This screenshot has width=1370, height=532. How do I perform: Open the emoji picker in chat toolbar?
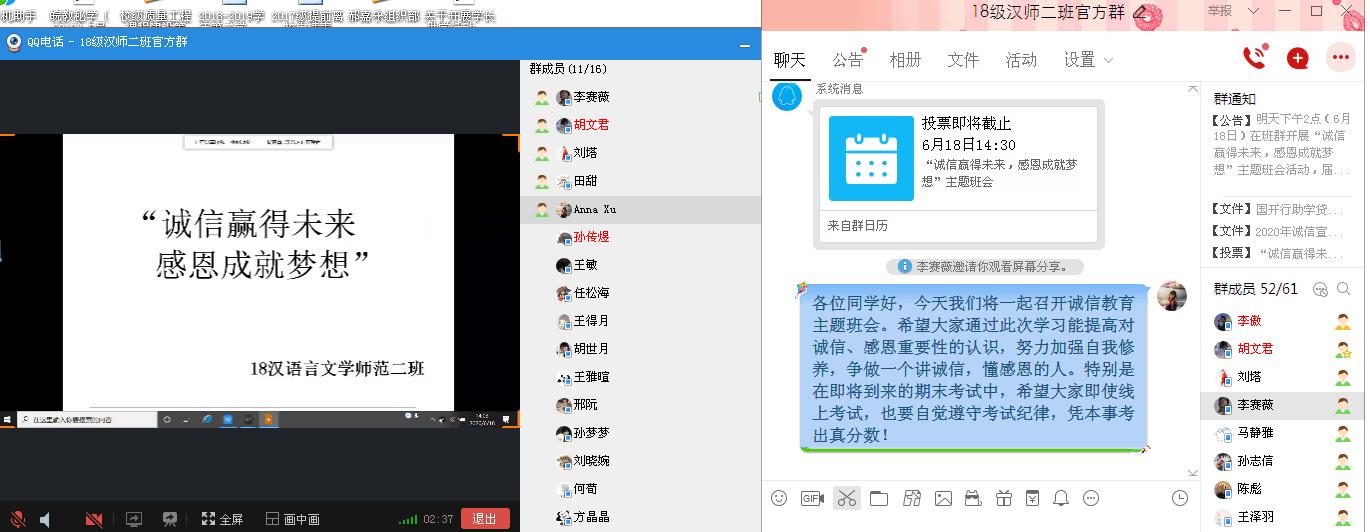point(779,498)
